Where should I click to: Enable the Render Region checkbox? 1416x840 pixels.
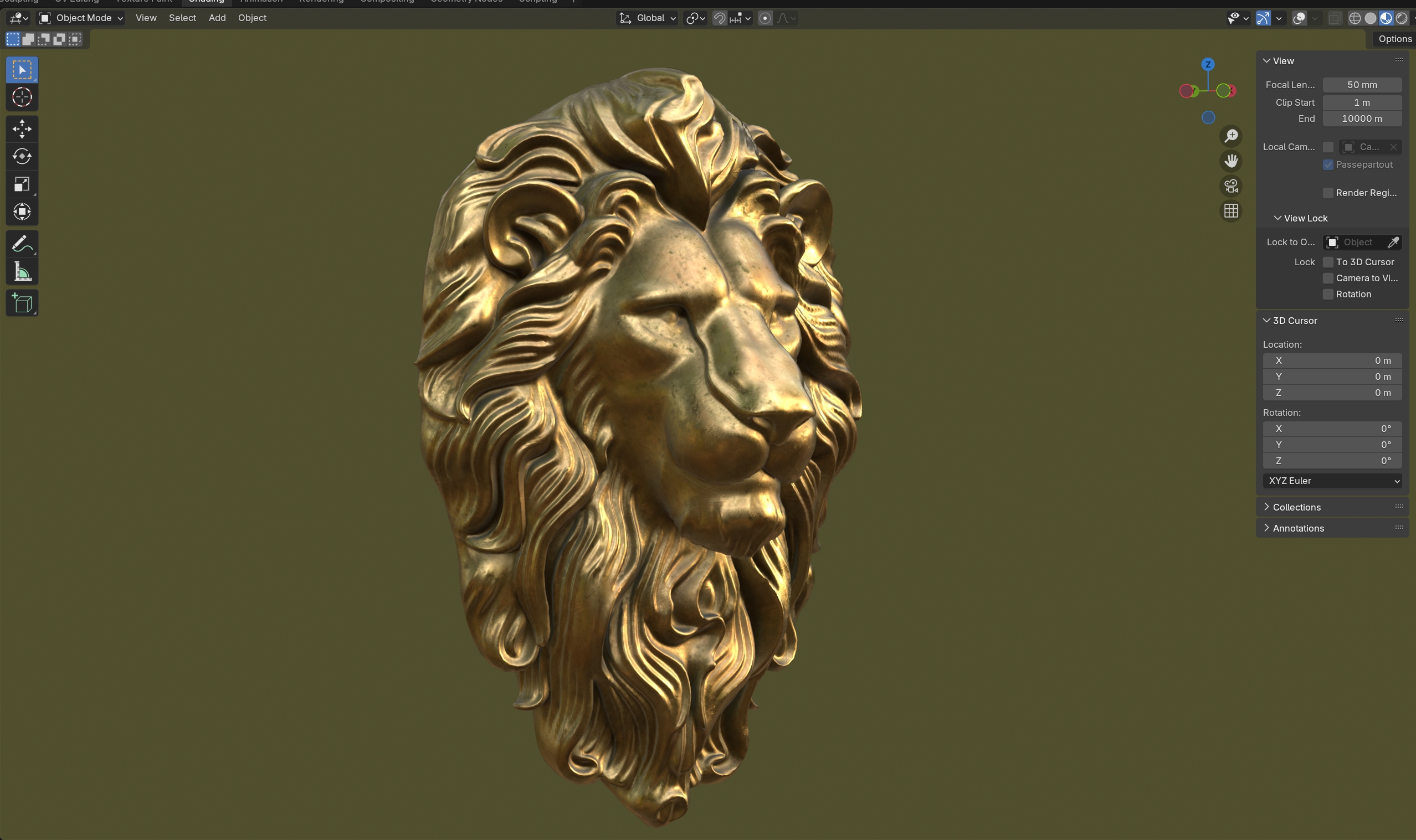[1328, 193]
